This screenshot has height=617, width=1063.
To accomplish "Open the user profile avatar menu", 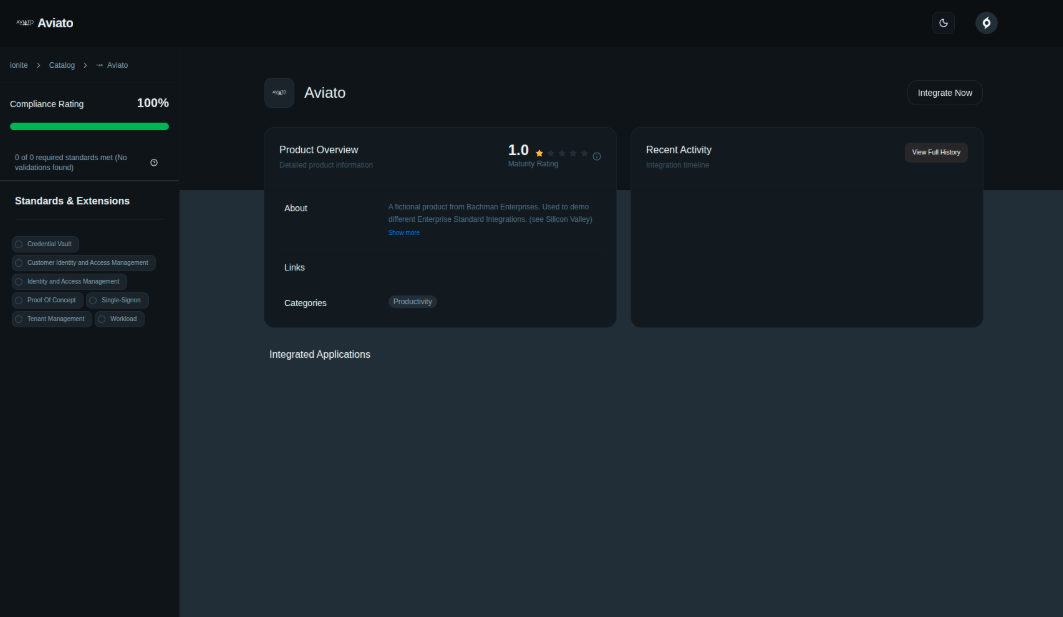I will coord(986,23).
